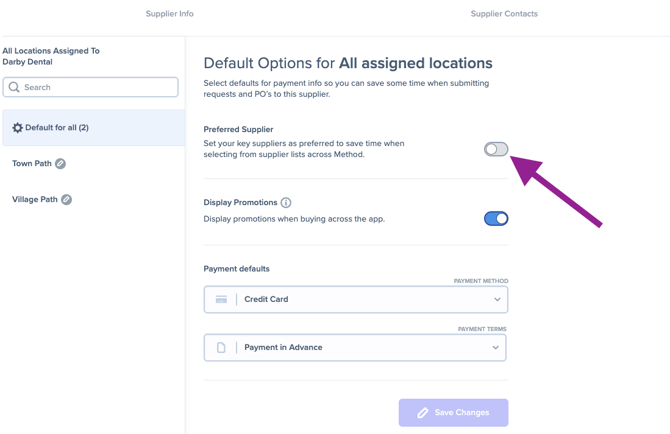Click the gear icon beside Default for all

tap(17, 128)
